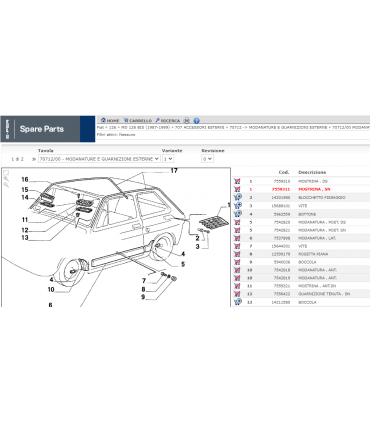This screenshot has height=423, width=370.
Task: Click the double-arrow next table icon
Action: [34, 159]
